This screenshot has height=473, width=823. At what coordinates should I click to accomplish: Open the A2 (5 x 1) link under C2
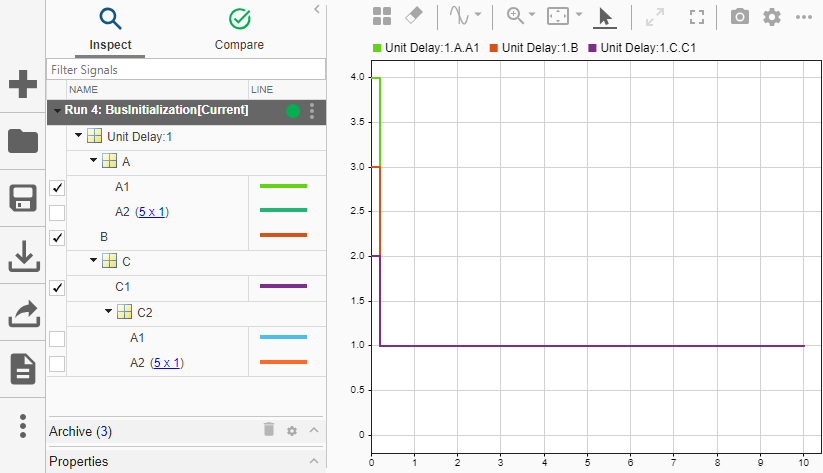[x=167, y=363]
